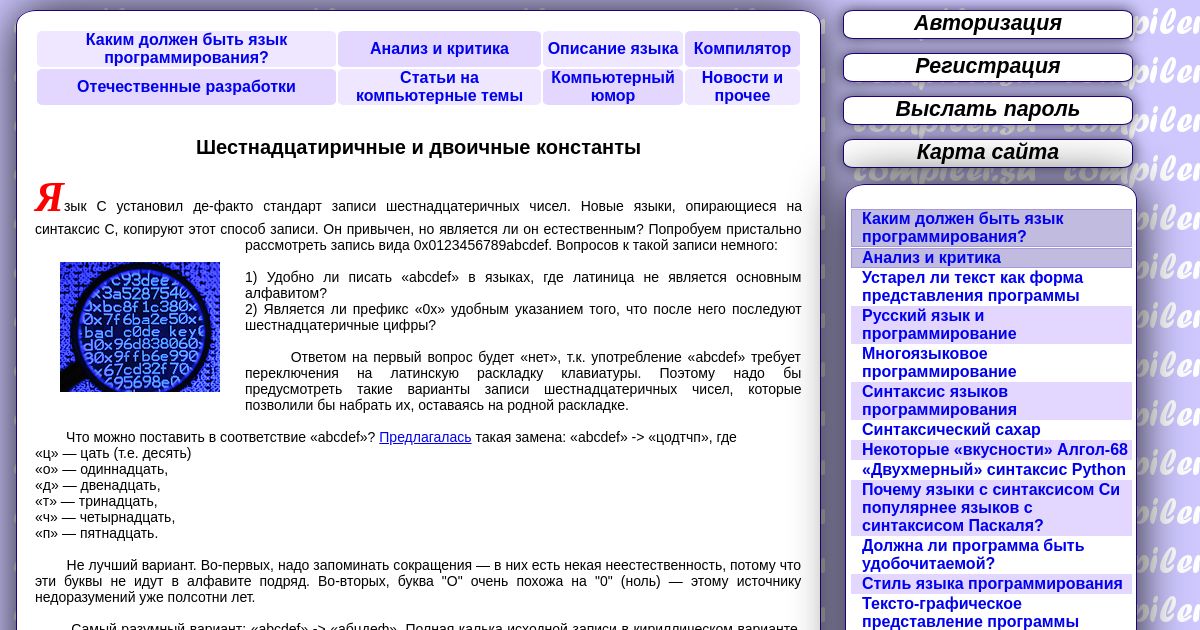Click question «1) Удобно ли писать «abcdef»»
Image resolution: width=1200 pixels, height=630 pixels.
coord(523,285)
